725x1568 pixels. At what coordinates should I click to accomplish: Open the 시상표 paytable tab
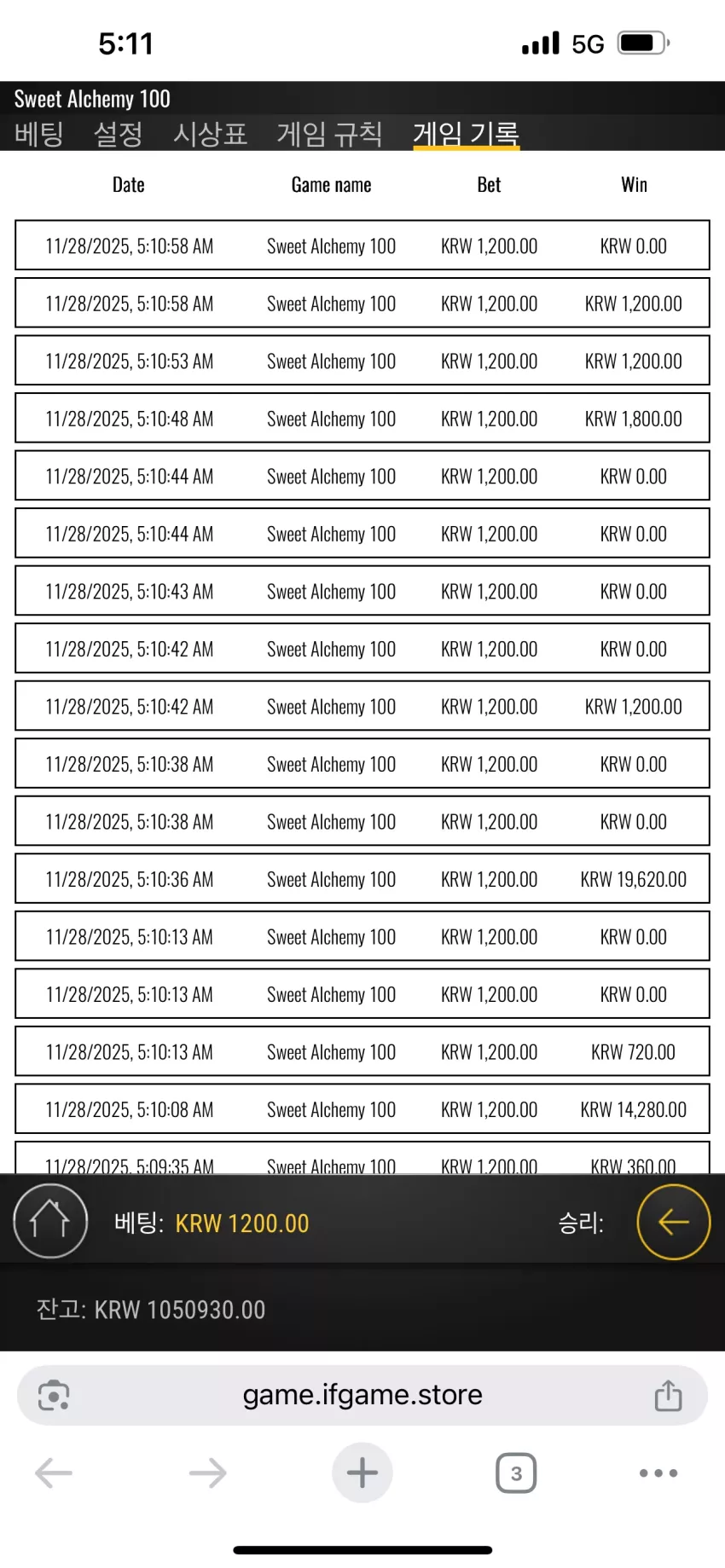click(210, 133)
